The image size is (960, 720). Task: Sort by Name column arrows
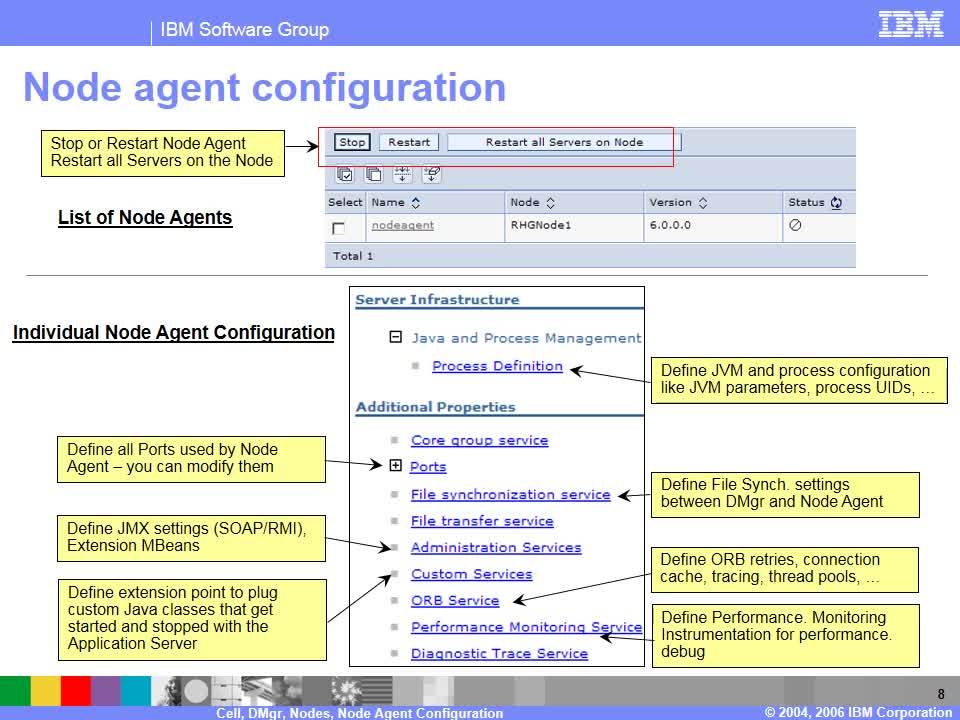click(416, 203)
